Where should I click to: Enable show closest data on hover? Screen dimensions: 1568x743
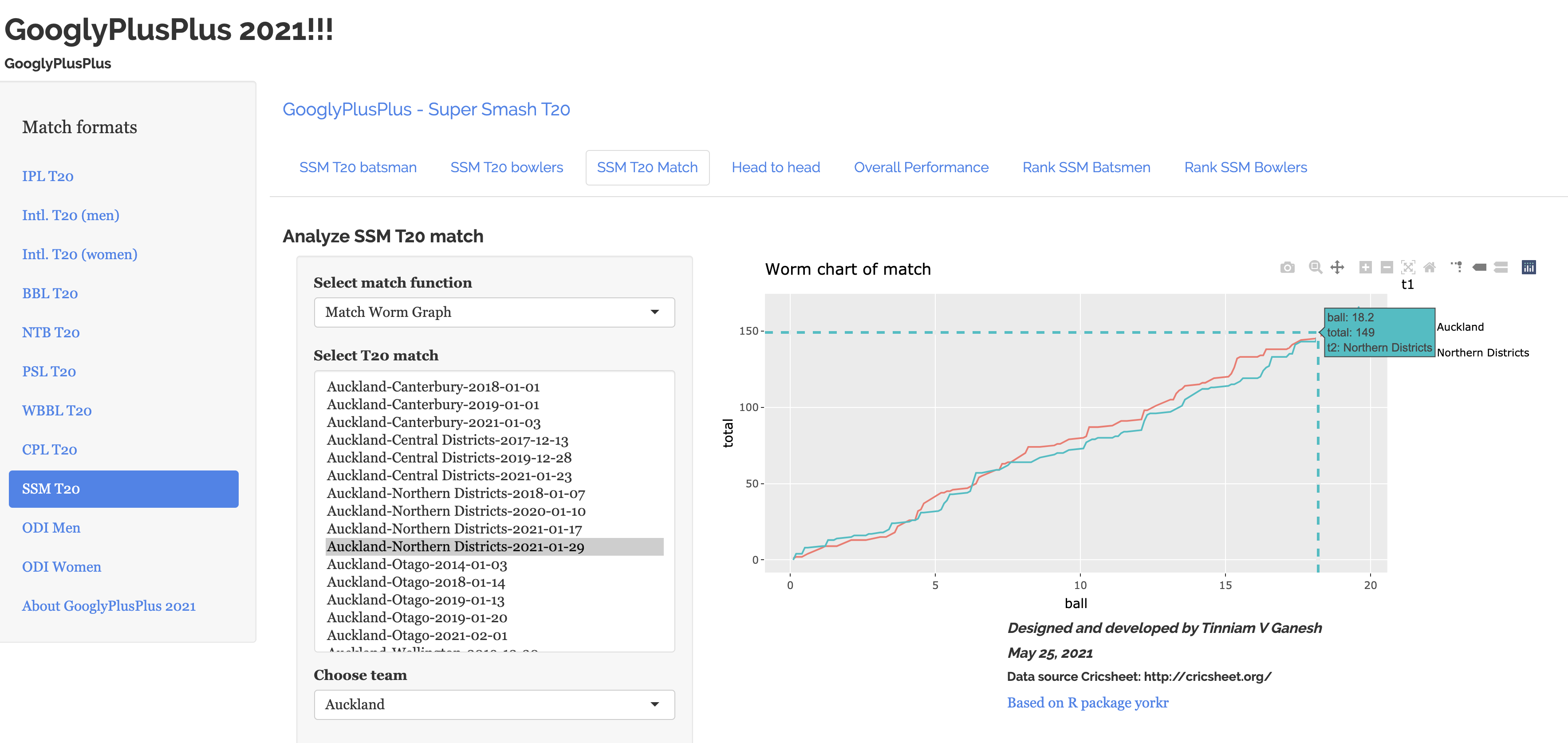point(1479,267)
